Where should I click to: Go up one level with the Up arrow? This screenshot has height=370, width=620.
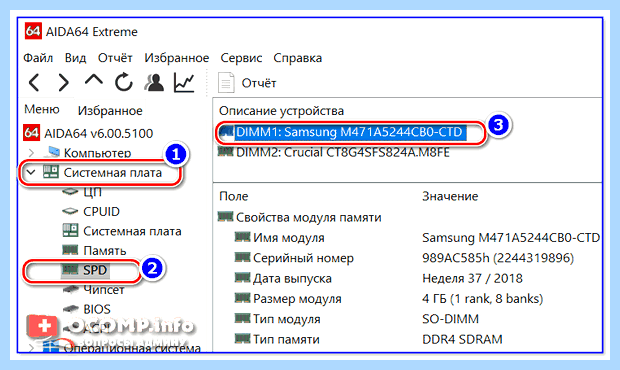94,80
